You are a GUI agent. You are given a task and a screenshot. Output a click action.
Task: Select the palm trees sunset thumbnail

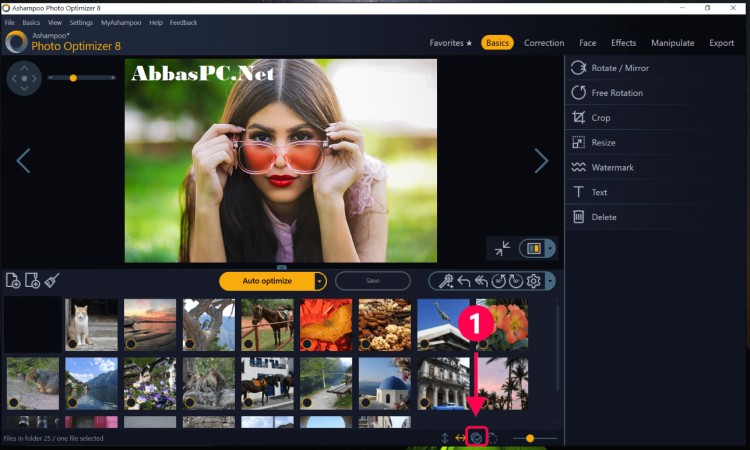coord(502,384)
